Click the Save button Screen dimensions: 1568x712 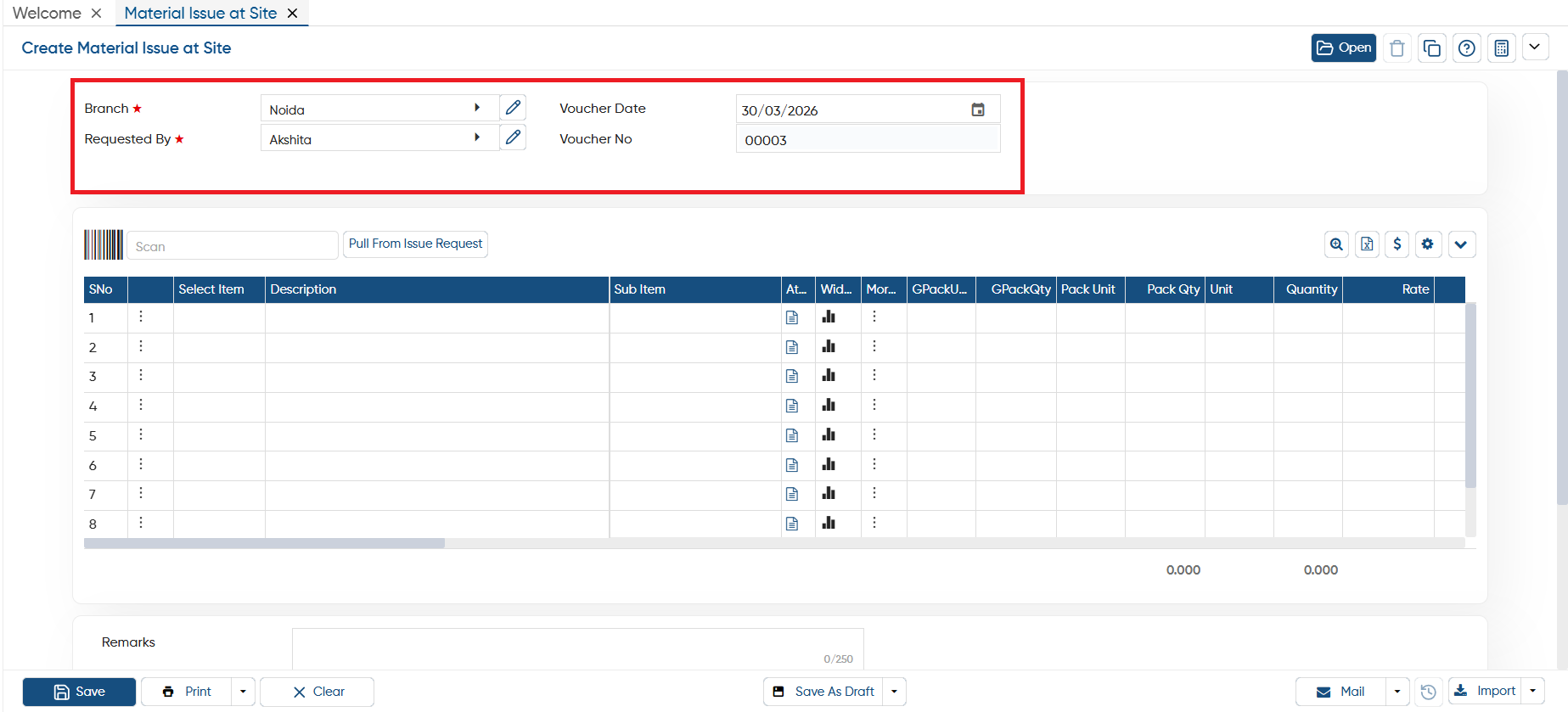pos(79,692)
